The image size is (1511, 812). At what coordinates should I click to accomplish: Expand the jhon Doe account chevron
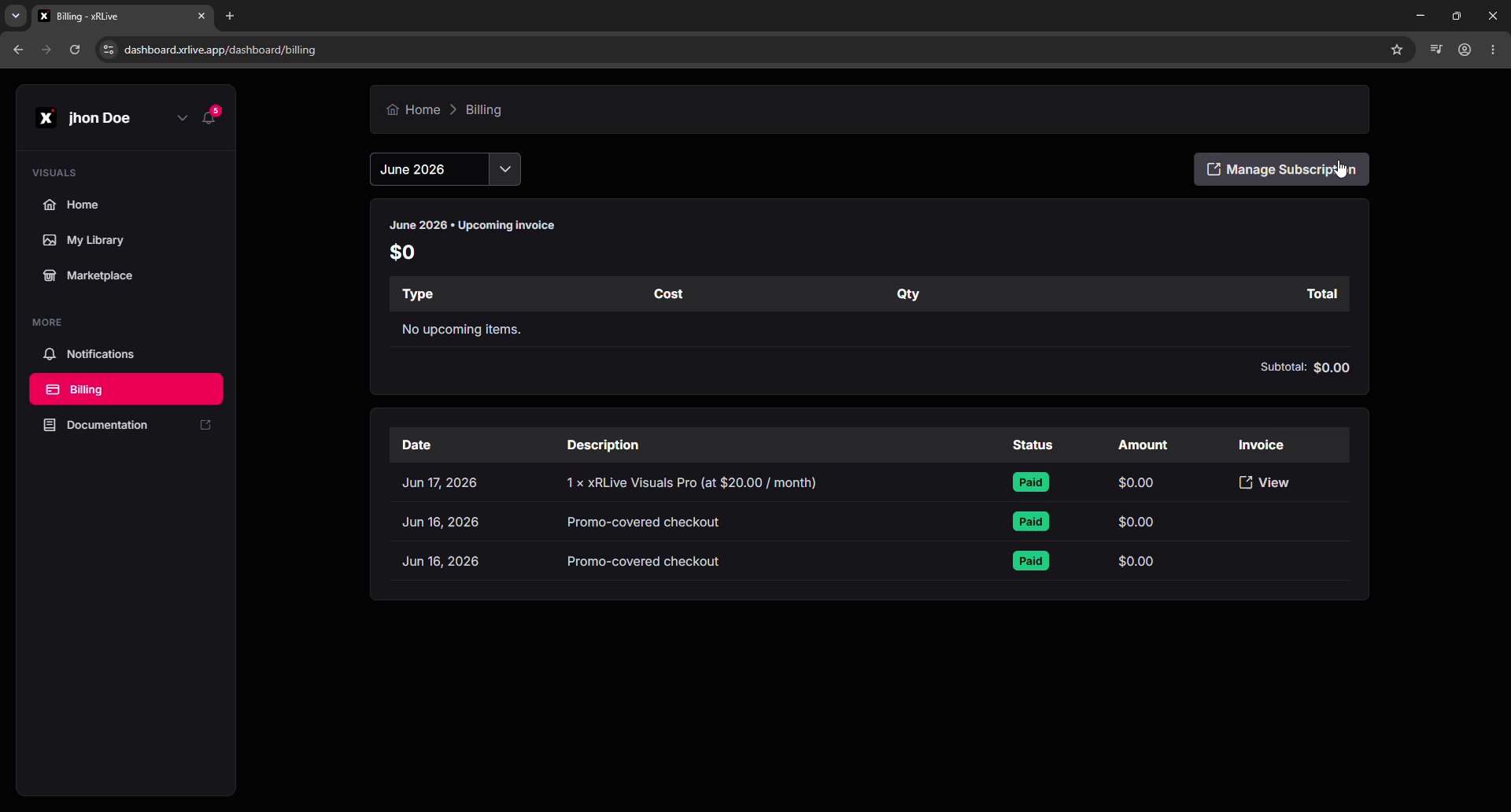click(182, 118)
